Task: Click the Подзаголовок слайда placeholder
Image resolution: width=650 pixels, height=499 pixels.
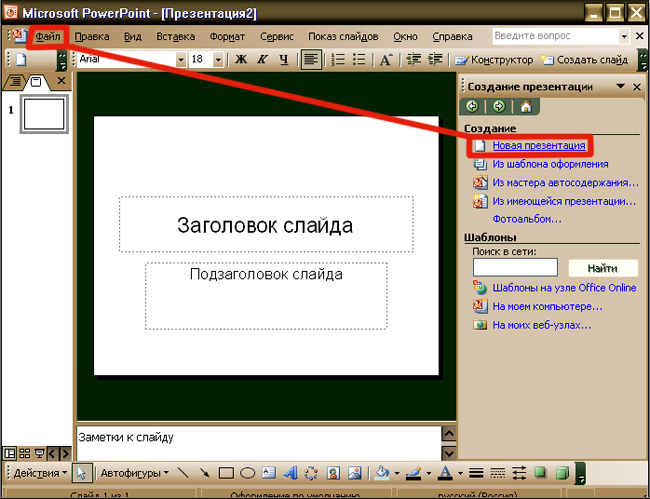Action: pos(266,296)
